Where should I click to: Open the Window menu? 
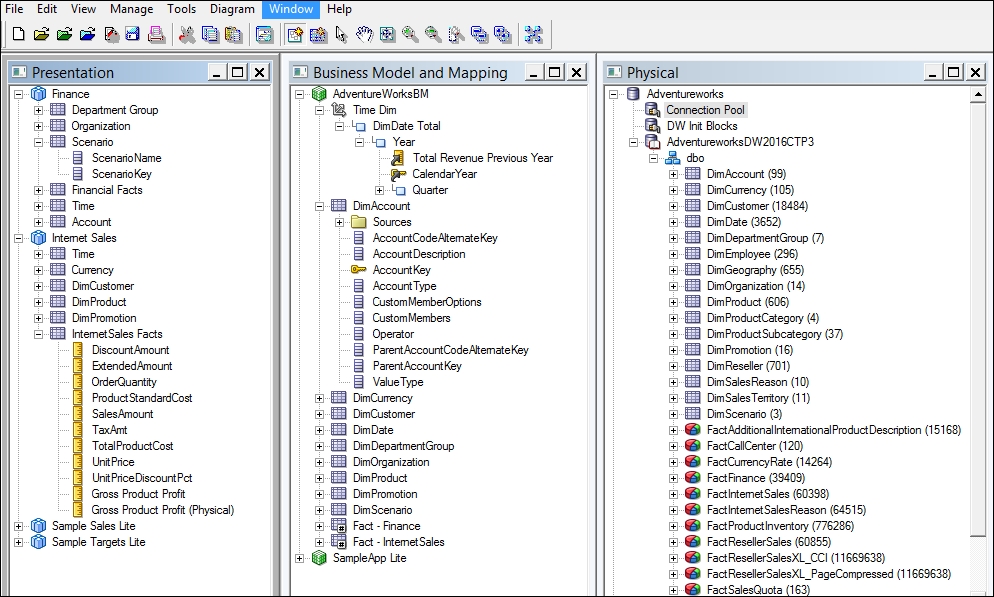coord(291,9)
